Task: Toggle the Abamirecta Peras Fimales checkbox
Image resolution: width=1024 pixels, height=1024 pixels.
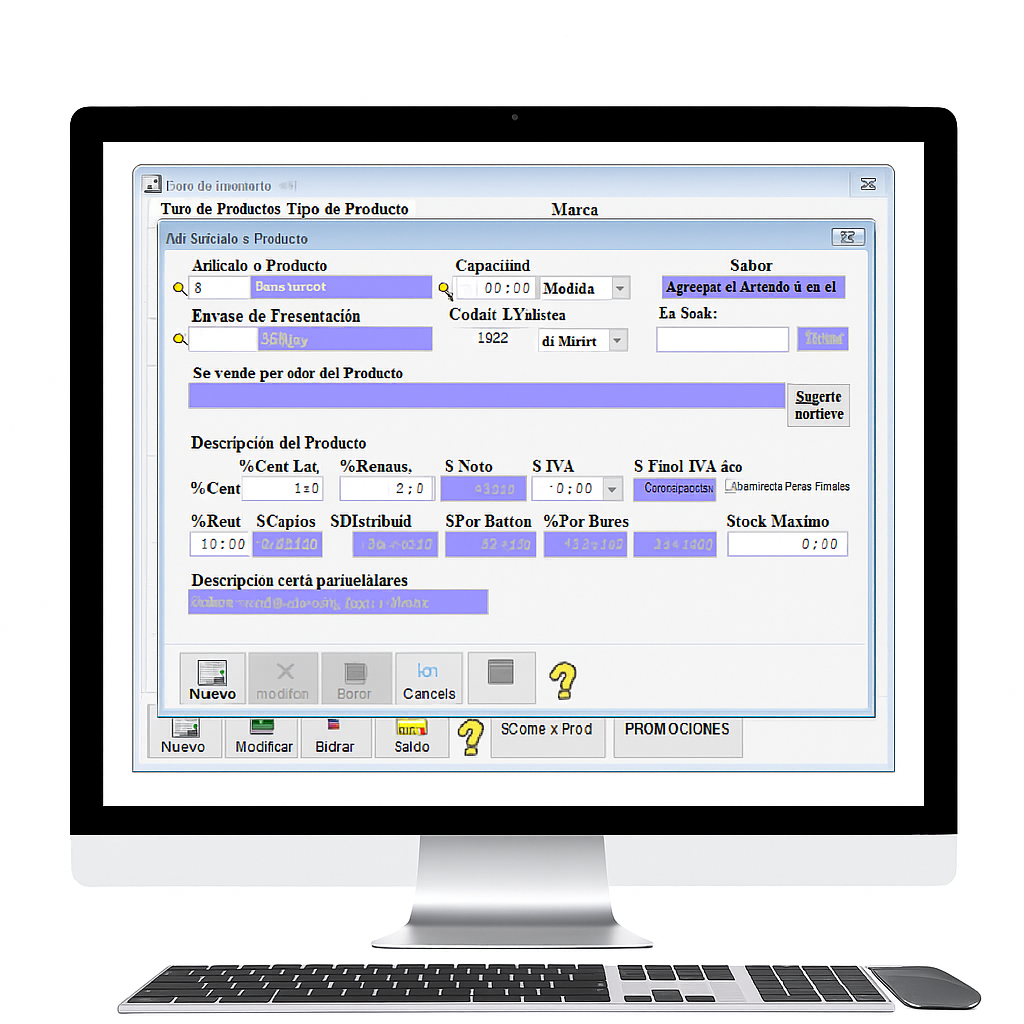Action: coord(731,487)
